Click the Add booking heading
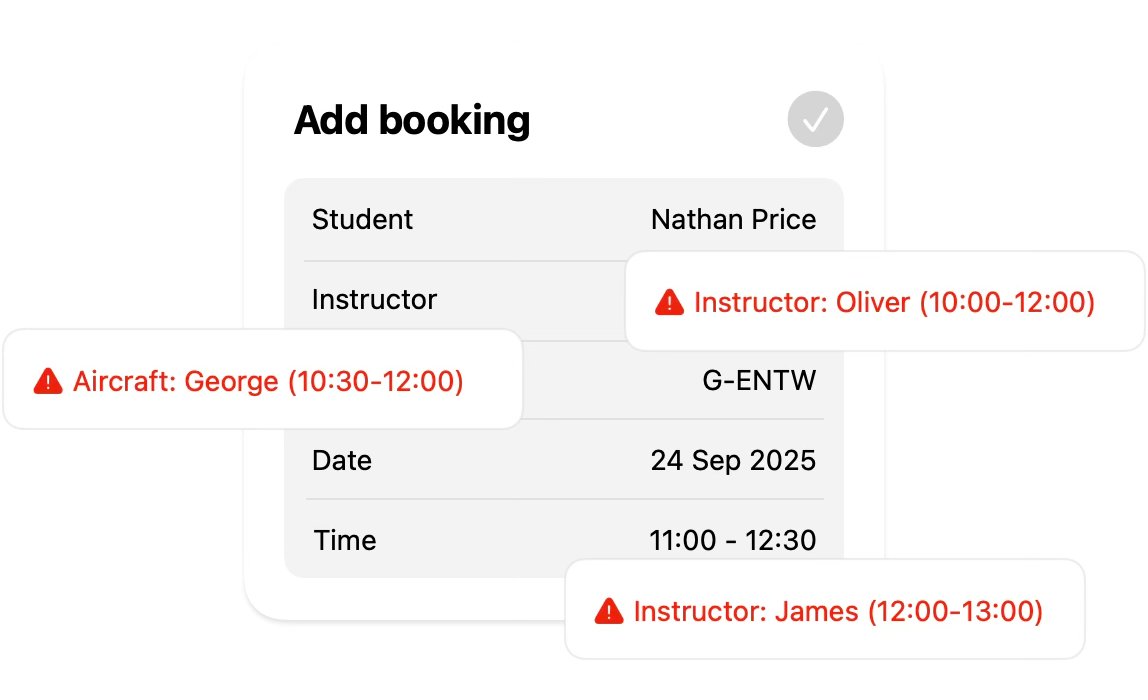This screenshot has height=700, width=1148. point(412,121)
